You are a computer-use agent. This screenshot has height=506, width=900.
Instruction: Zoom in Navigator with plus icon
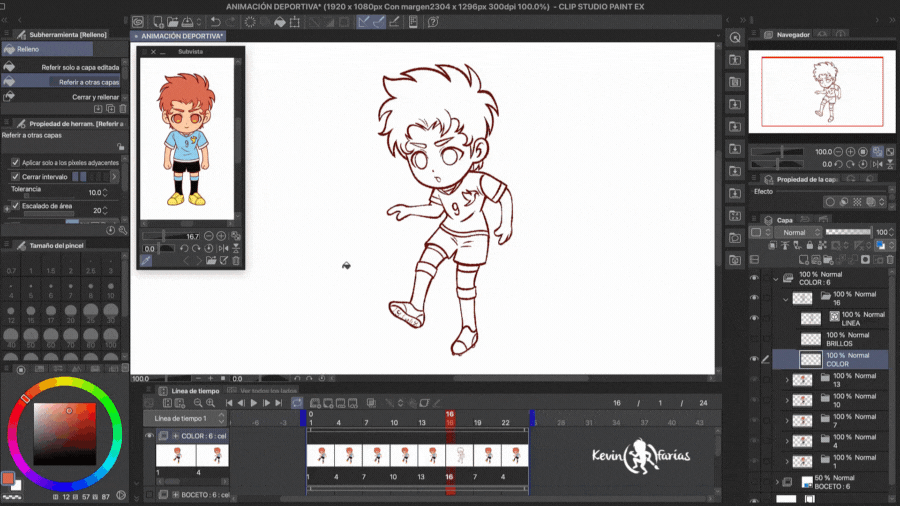tap(851, 152)
